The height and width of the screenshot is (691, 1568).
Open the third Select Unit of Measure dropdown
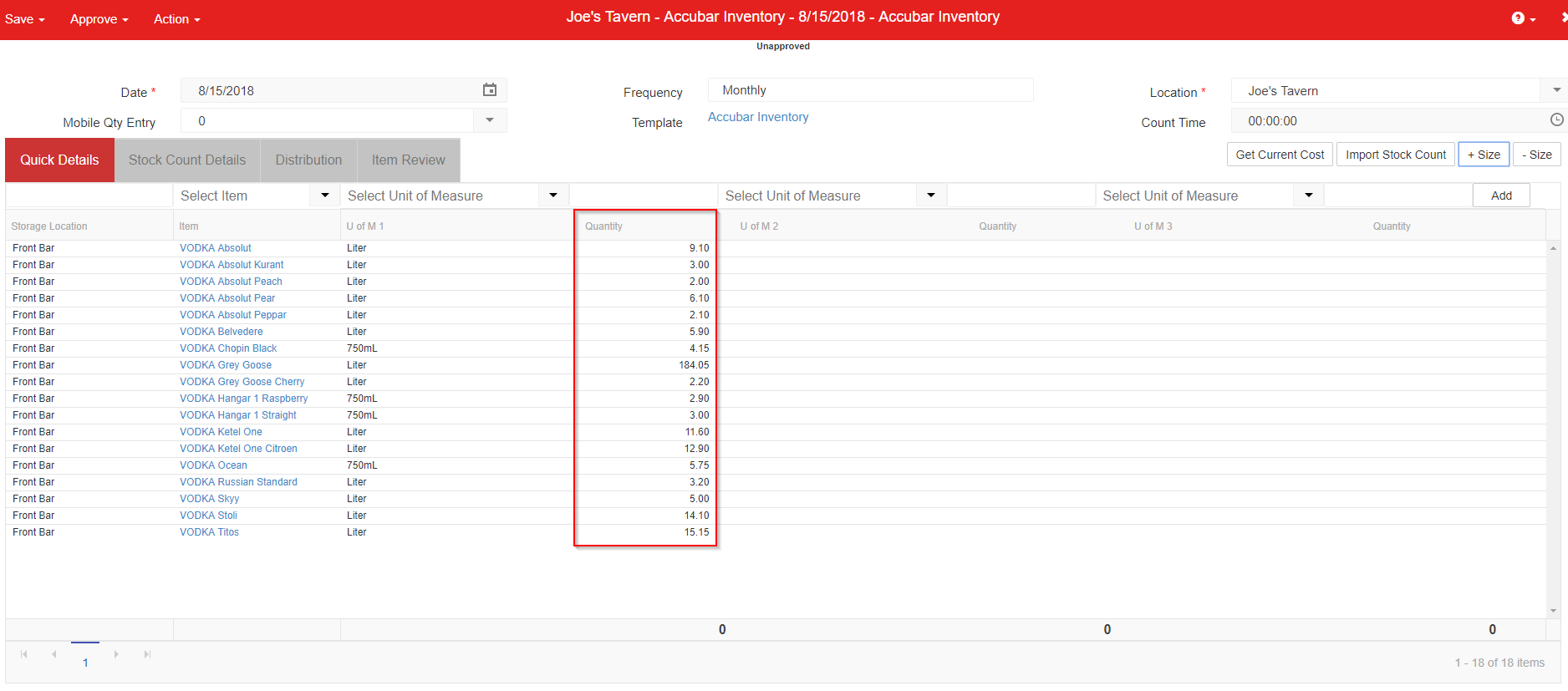(1309, 196)
